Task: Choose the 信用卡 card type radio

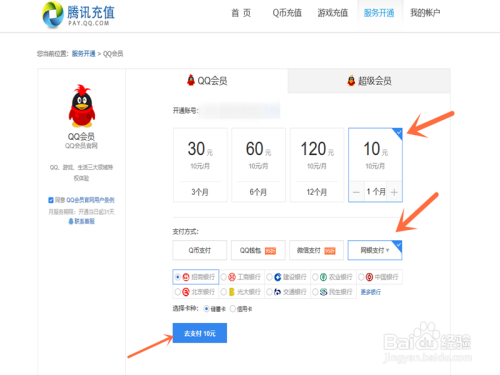Action: (233, 309)
